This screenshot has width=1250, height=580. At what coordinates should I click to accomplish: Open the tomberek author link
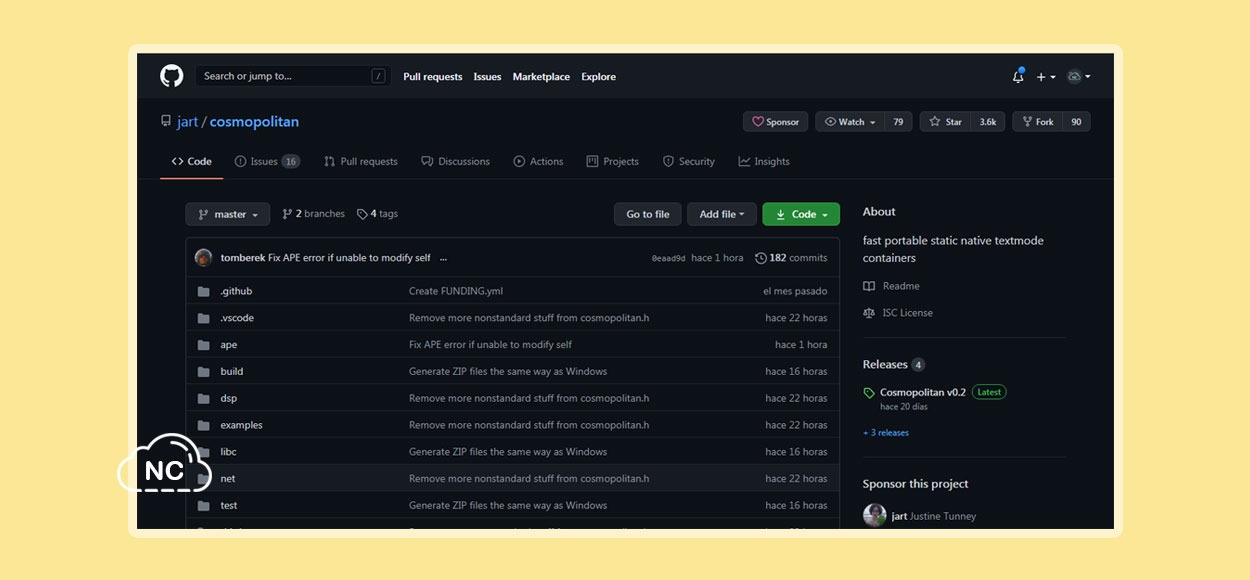tap(243, 258)
